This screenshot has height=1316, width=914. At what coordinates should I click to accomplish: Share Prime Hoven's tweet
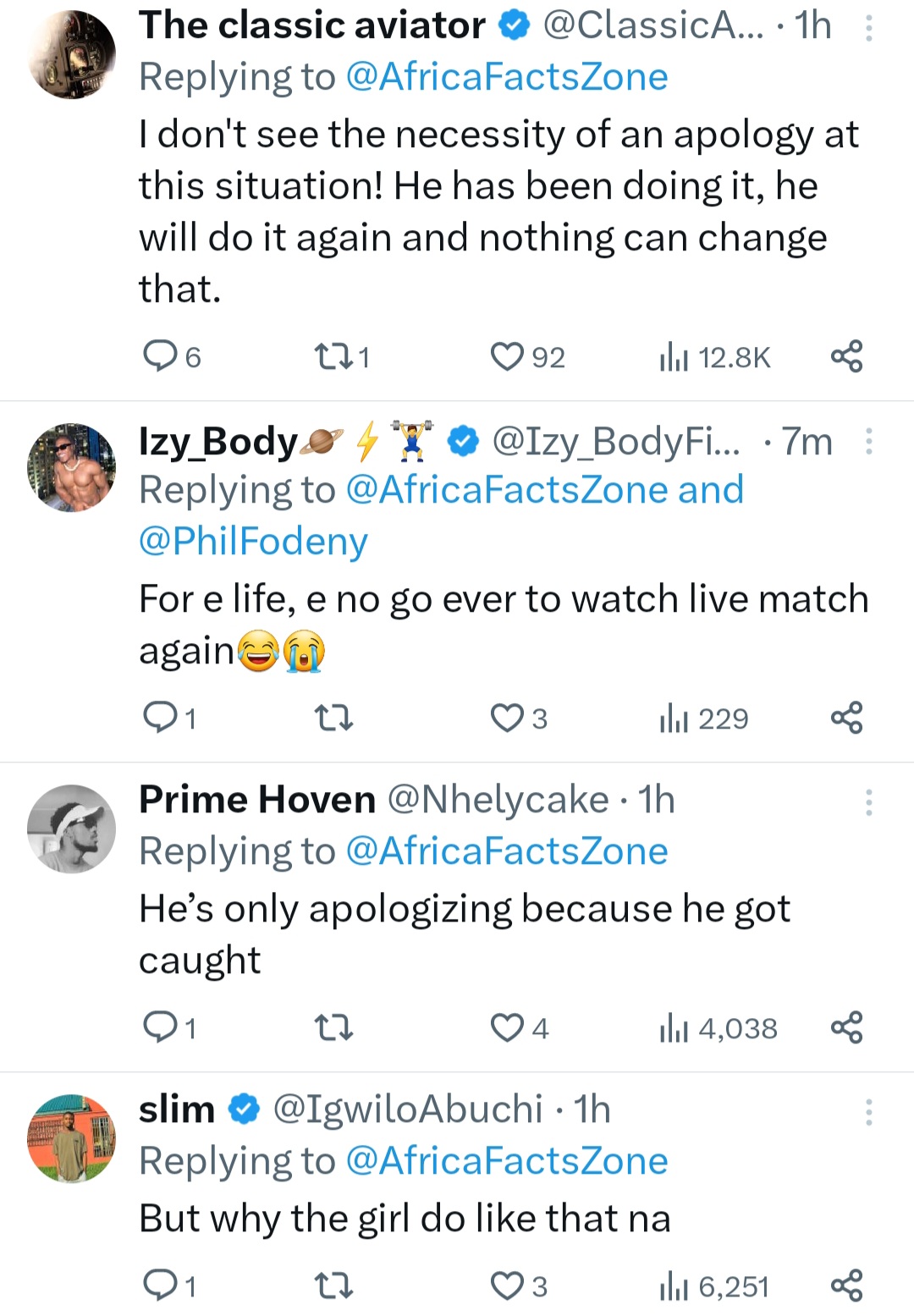846,1027
